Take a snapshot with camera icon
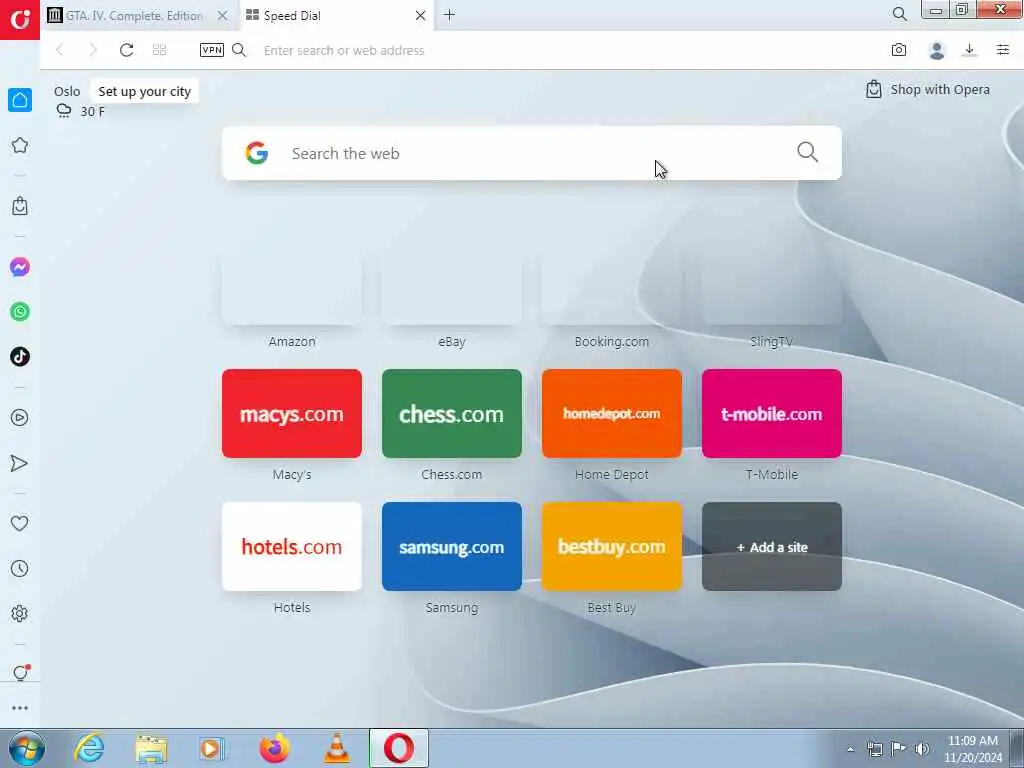This screenshot has height=768, width=1024. pos(899,50)
